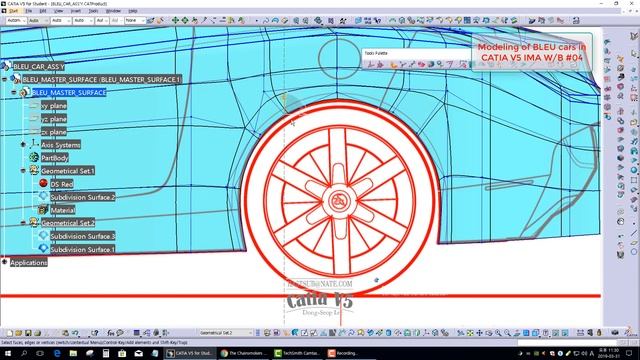The width and height of the screenshot is (640, 360).
Task: Open the Insert menu
Action: (x=76, y=11)
